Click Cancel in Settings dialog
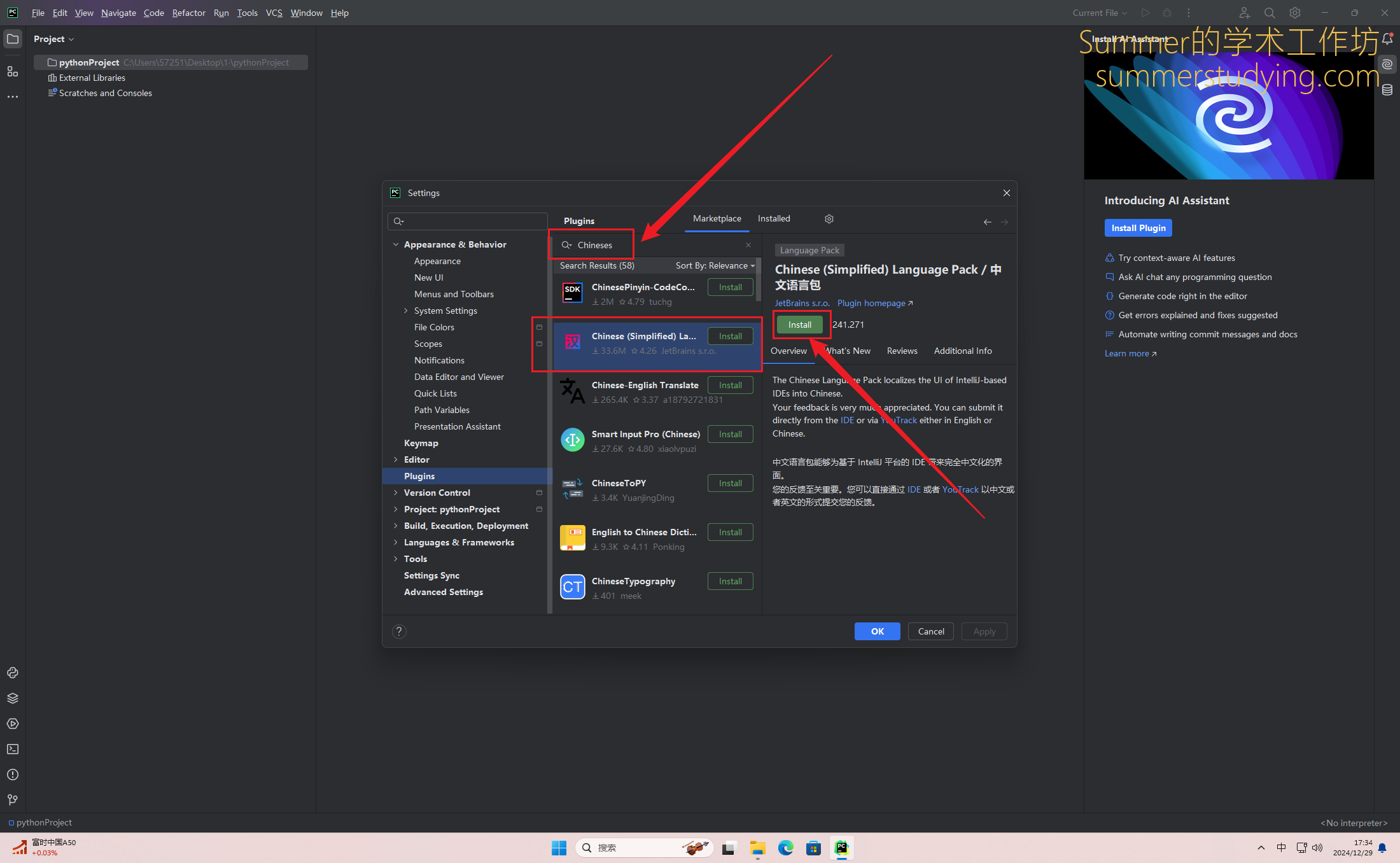 pyautogui.click(x=931, y=631)
